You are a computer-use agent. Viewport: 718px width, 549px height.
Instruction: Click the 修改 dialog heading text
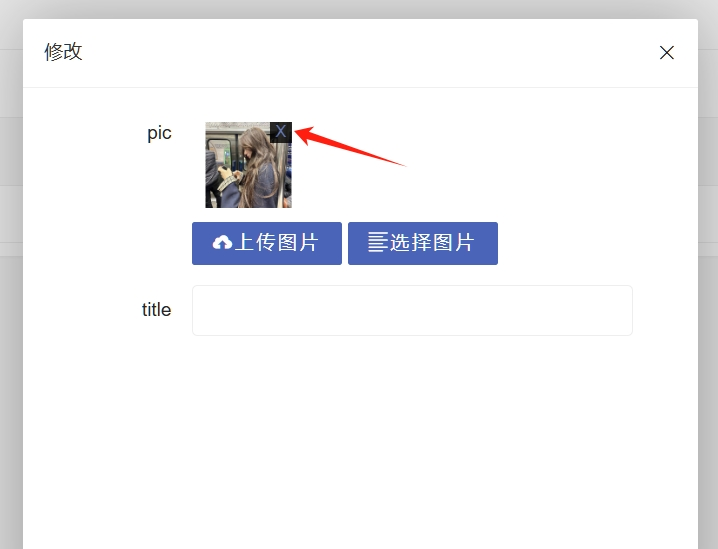pyautogui.click(x=63, y=52)
